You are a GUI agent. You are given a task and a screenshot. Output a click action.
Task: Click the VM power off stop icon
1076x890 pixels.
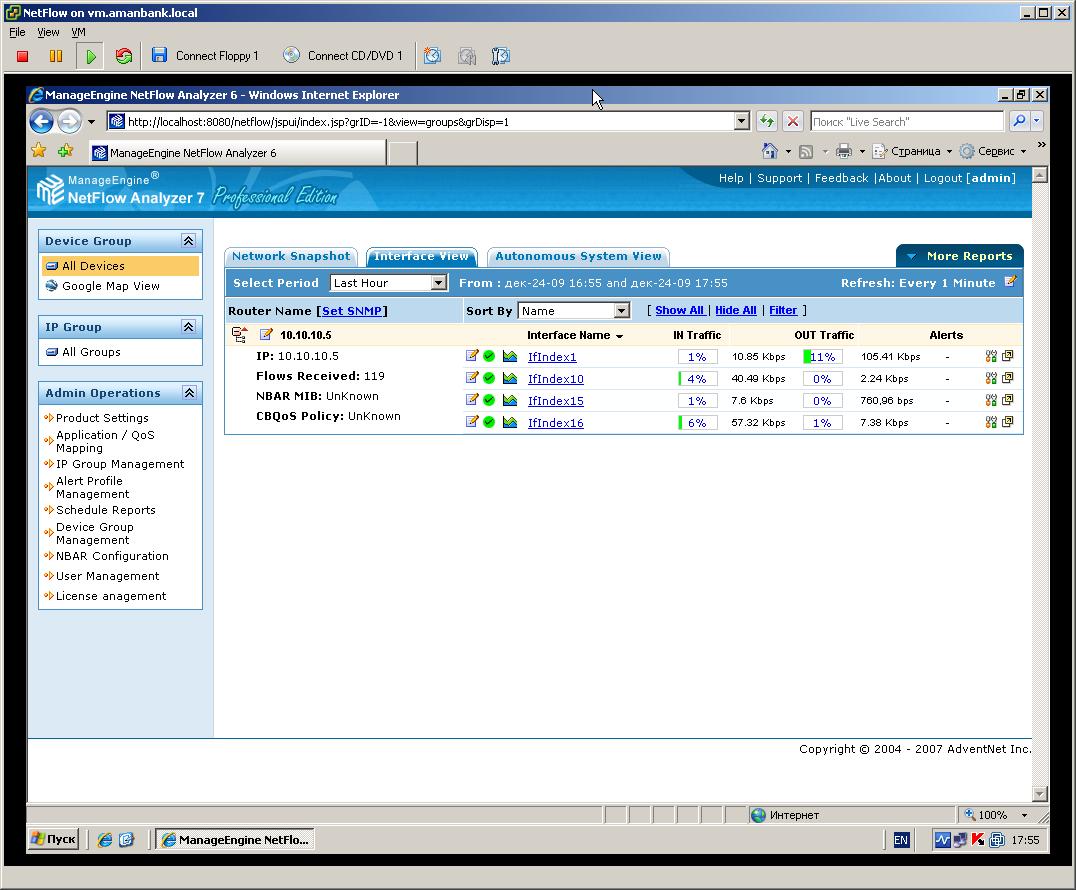tap(23, 56)
